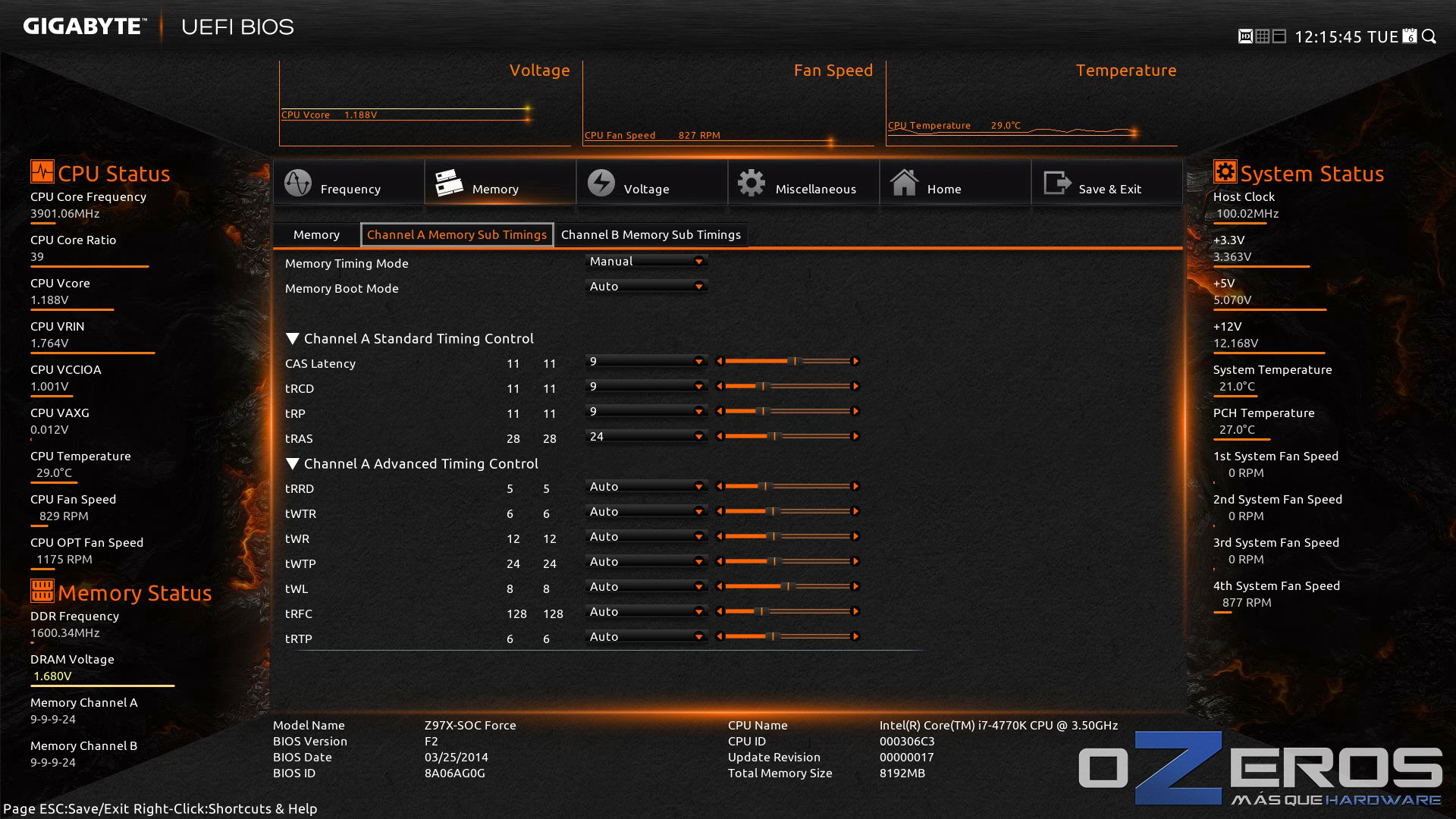The width and height of the screenshot is (1456, 819).
Task: Open the tRCD value dropdown
Action: point(646,387)
